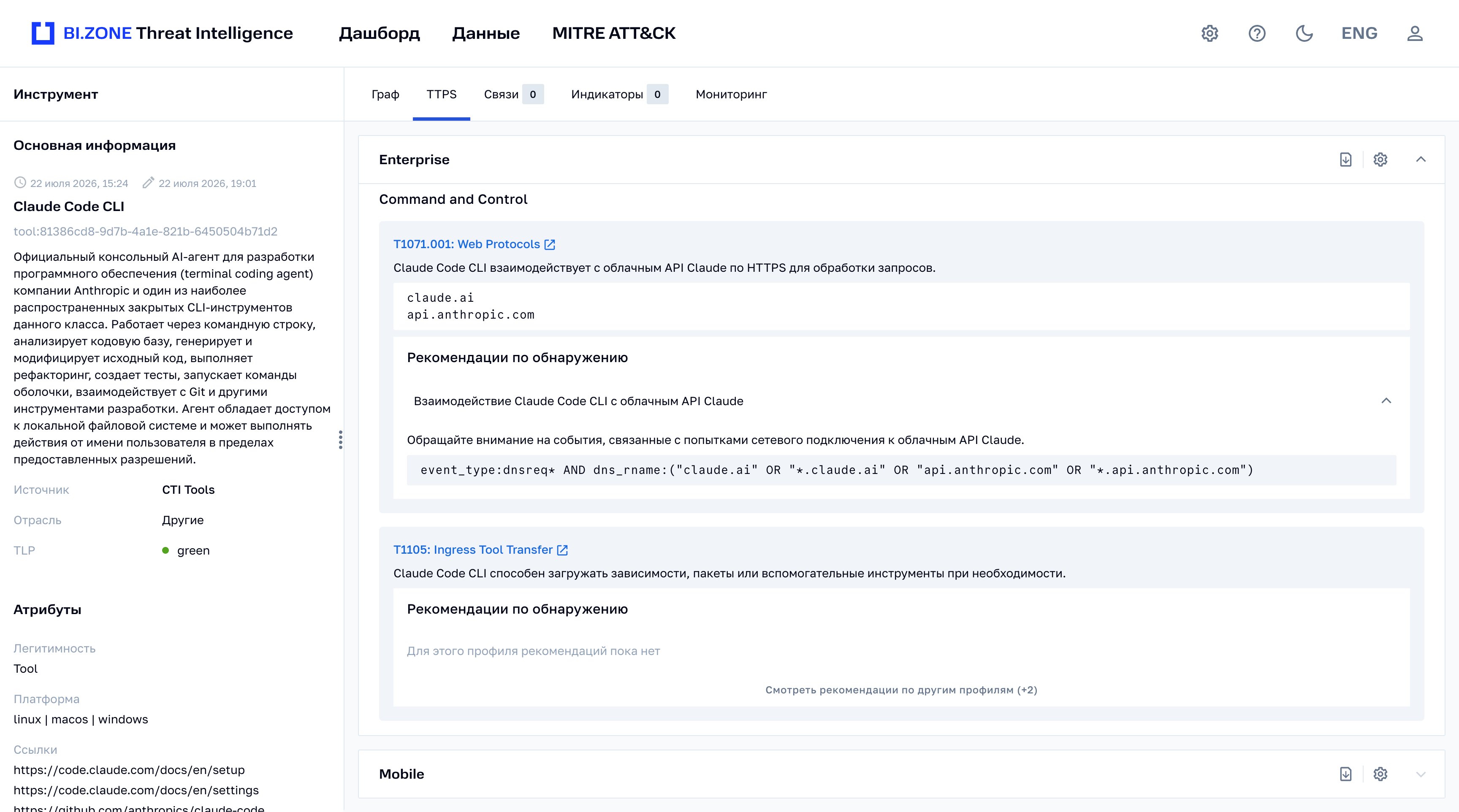Screen dimensions: 1459x812
Task: Click external link icon beside Ingress Tool Transfer
Action: coord(562,550)
